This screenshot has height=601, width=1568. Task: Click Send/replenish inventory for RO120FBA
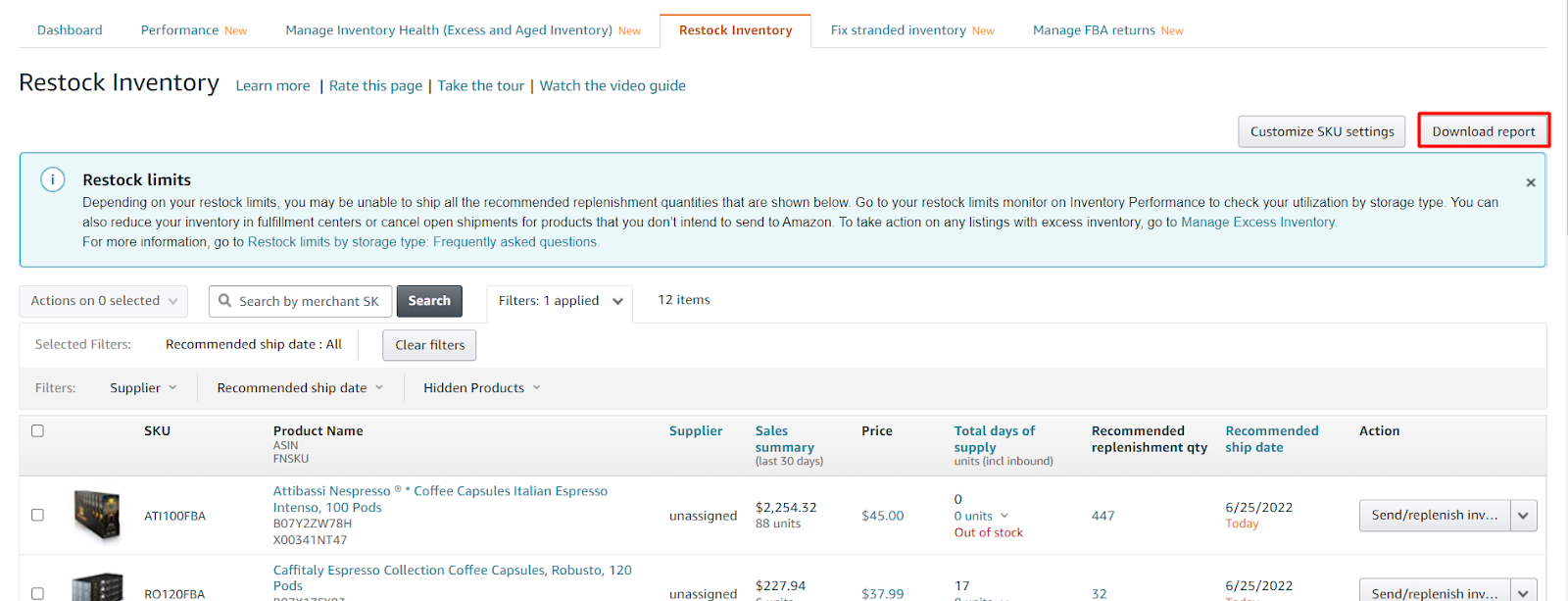(x=1435, y=590)
